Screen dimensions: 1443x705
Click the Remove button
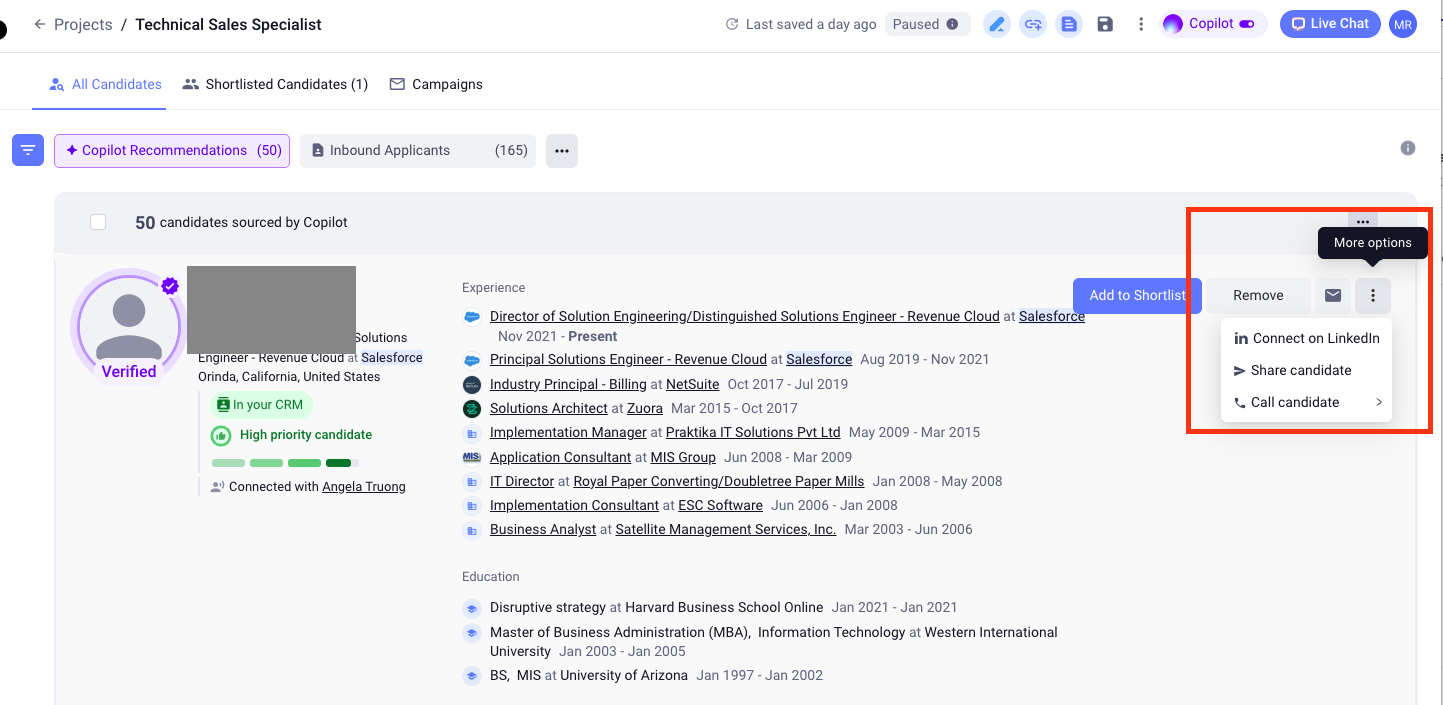[1258, 295]
